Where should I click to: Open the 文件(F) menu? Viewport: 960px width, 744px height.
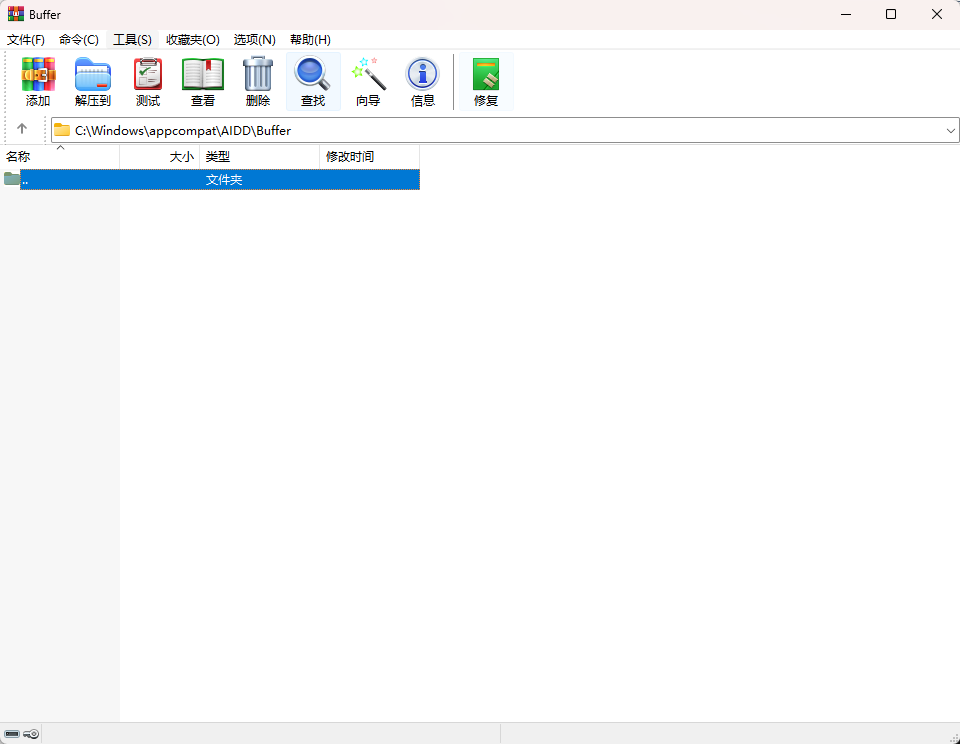pyautogui.click(x=26, y=40)
